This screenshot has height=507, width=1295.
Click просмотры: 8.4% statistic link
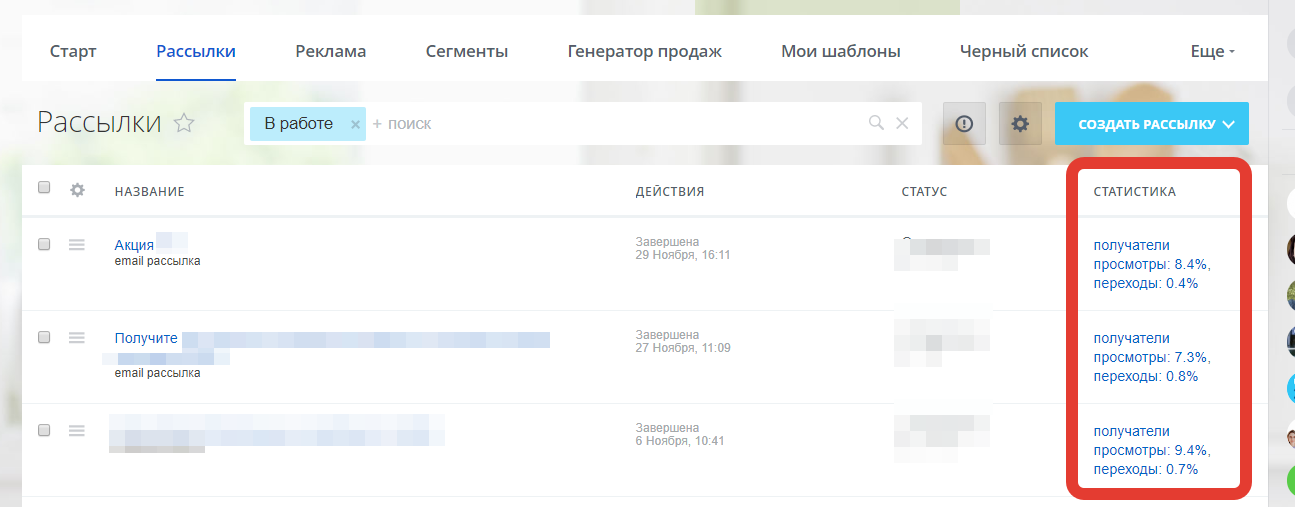click(1153, 264)
